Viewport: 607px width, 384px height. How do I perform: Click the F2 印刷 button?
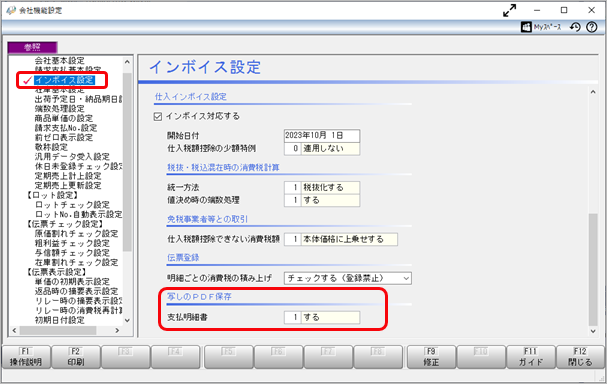(x=76, y=357)
